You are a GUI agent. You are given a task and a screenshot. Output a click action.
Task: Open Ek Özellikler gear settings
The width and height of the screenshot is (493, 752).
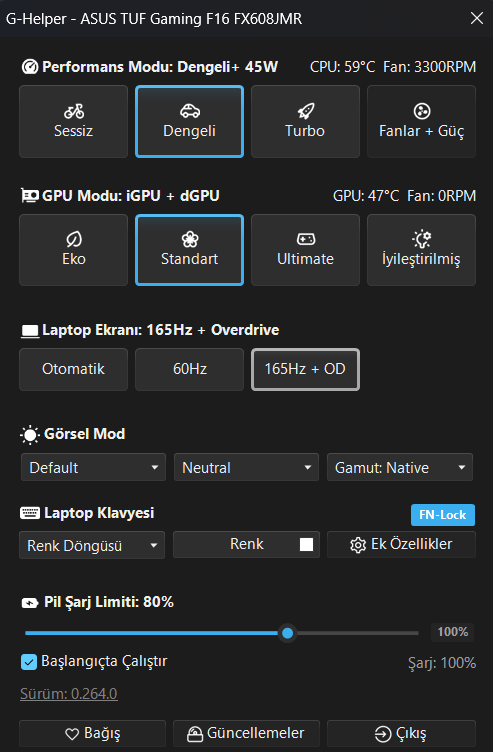pos(401,544)
